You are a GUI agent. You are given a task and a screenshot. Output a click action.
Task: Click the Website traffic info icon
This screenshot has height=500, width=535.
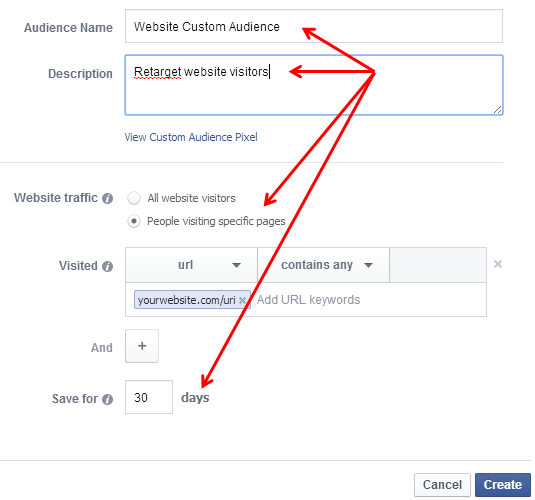107,198
